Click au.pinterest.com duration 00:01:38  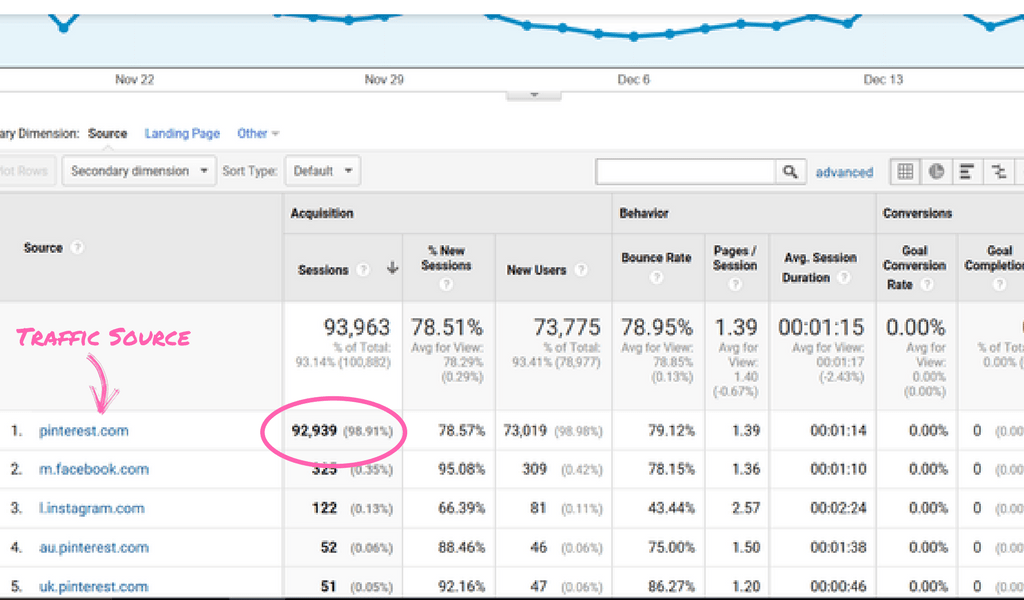[839, 548]
